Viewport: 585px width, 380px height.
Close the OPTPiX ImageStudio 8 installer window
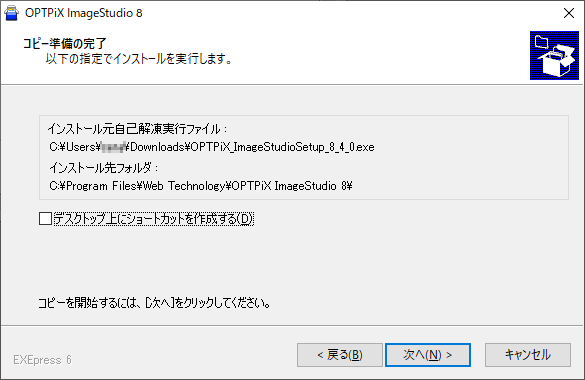(569, 13)
